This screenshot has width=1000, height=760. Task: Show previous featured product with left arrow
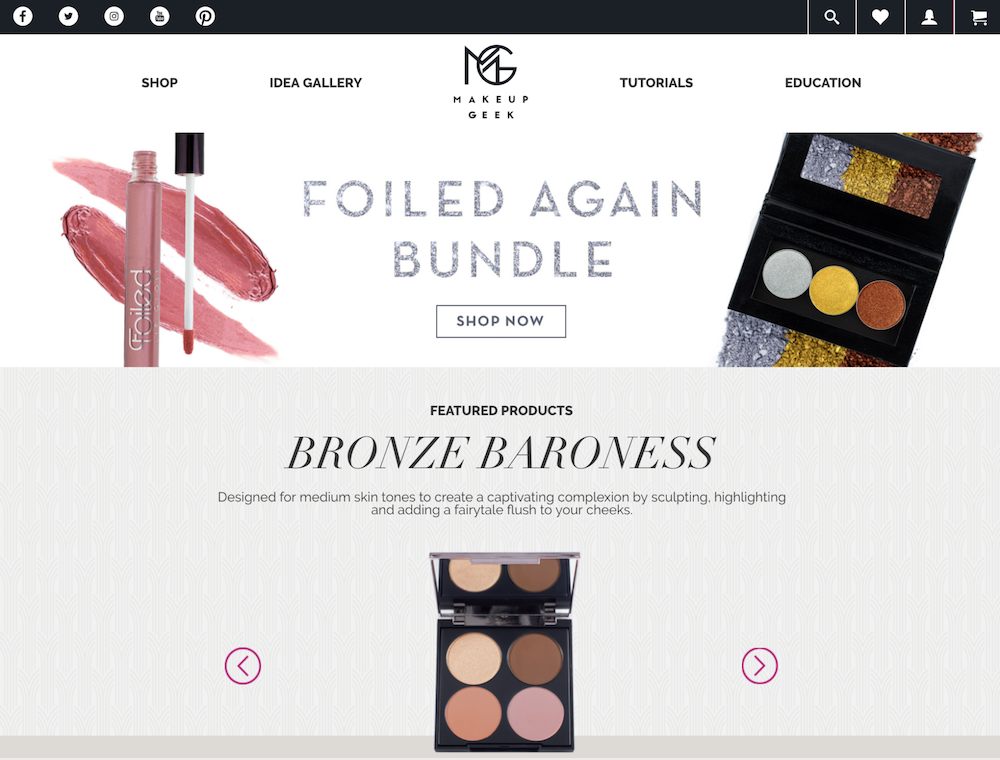pos(243,666)
